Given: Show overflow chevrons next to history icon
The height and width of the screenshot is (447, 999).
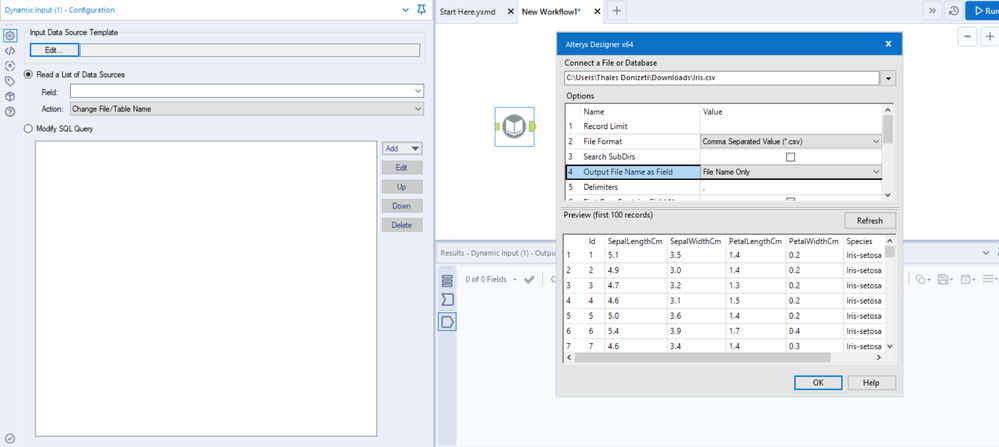Looking at the screenshot, I should point(932,11).
